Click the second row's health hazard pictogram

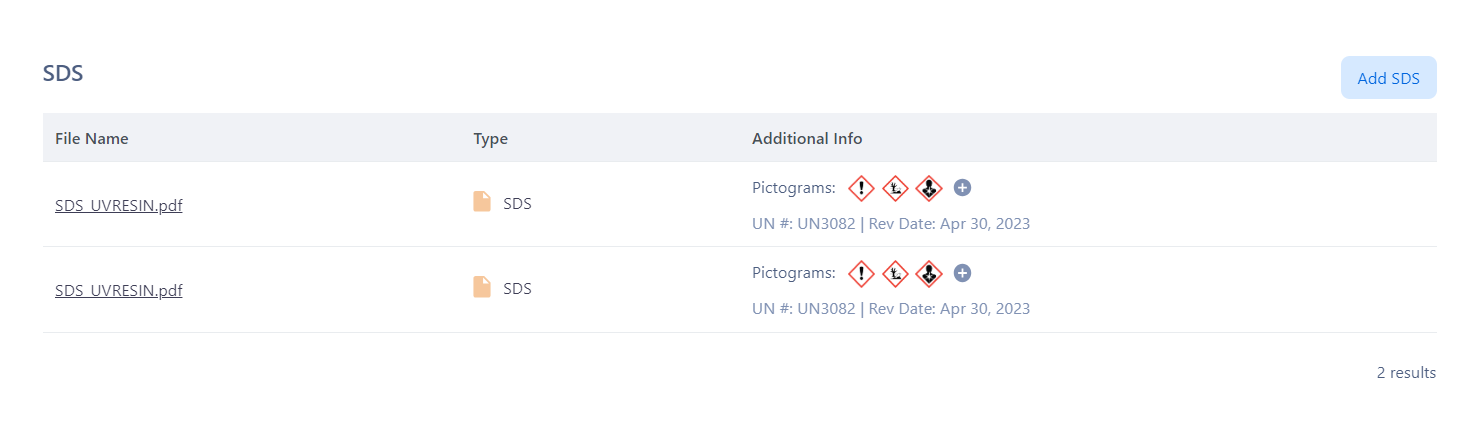click(929, 273)
